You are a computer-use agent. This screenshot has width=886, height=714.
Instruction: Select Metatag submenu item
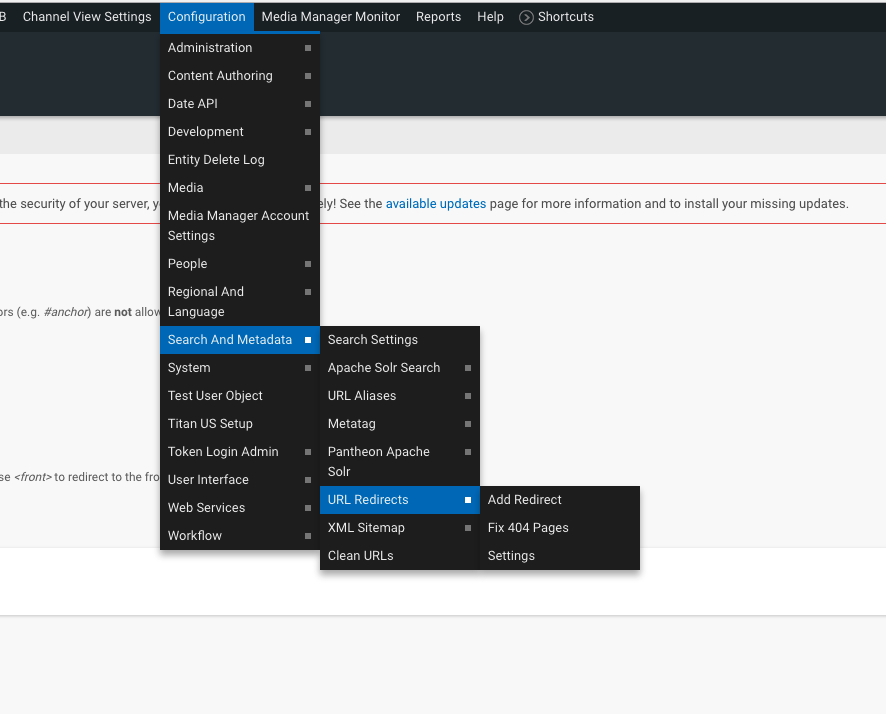[x=399, y=424]
